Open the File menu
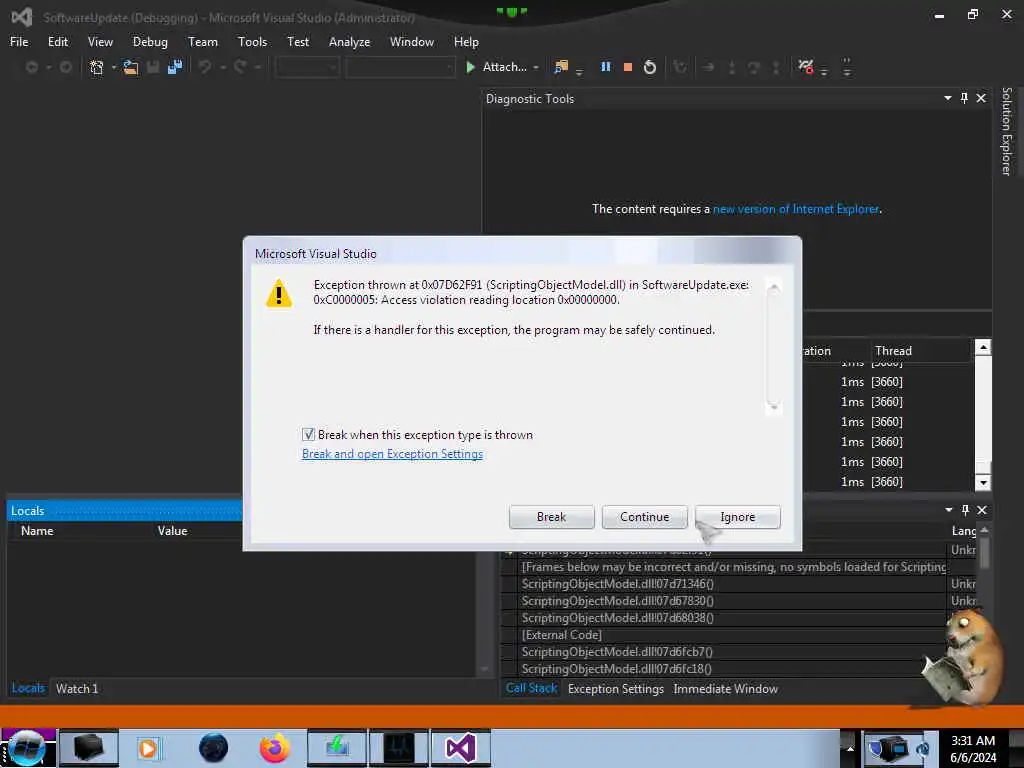Screen dimensions: 1024x768 click(x=19, y=42)
